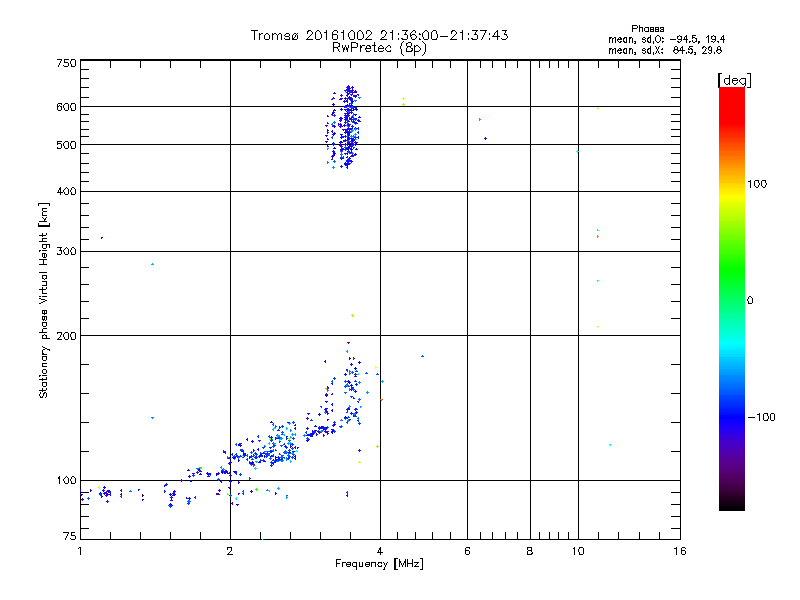Click the 'Phases' header label
This screenshot has height=600, width=800.
[647, 29]
